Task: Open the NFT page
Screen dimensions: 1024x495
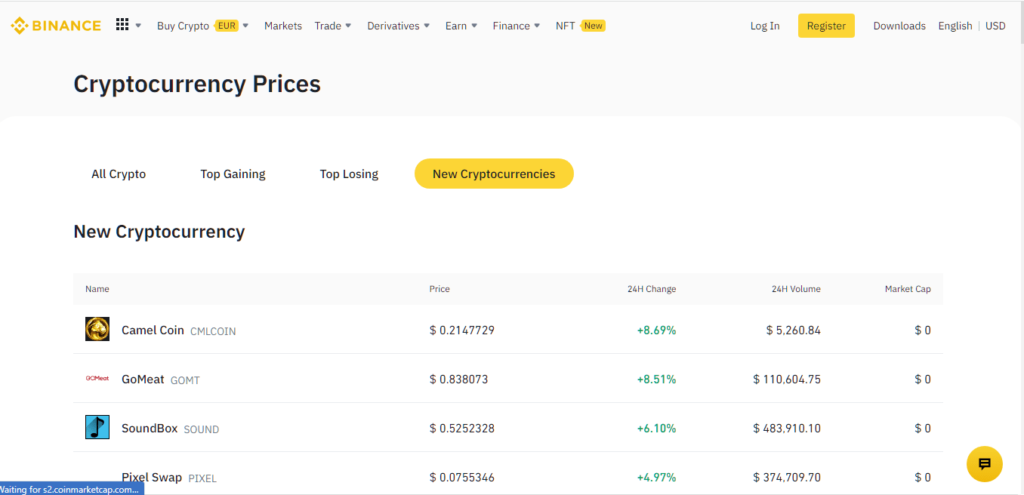Action: 566,26
